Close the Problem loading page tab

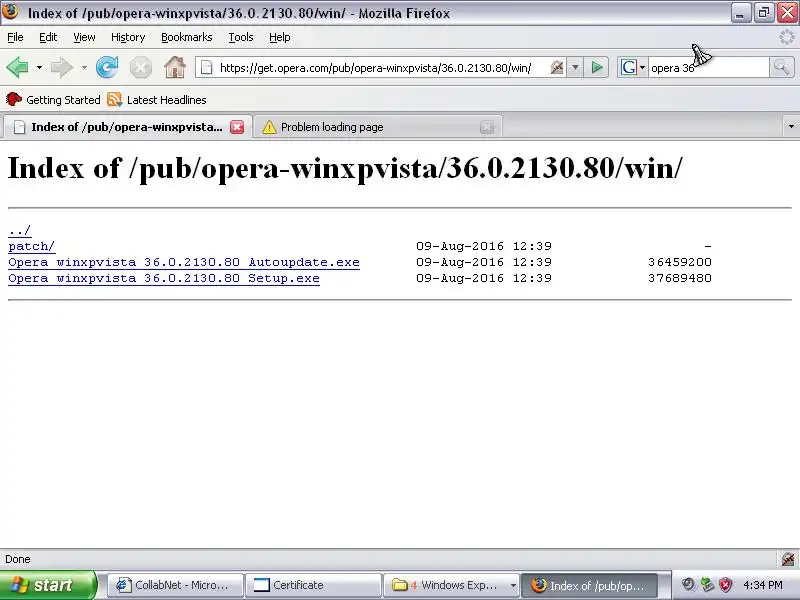coord(487,127)
